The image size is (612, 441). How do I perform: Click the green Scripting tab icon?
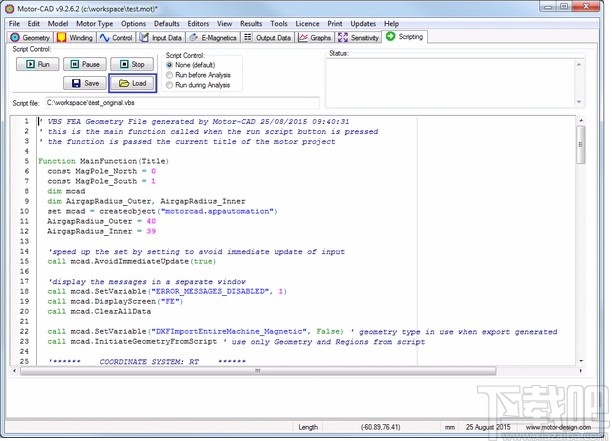click(390, 36)
